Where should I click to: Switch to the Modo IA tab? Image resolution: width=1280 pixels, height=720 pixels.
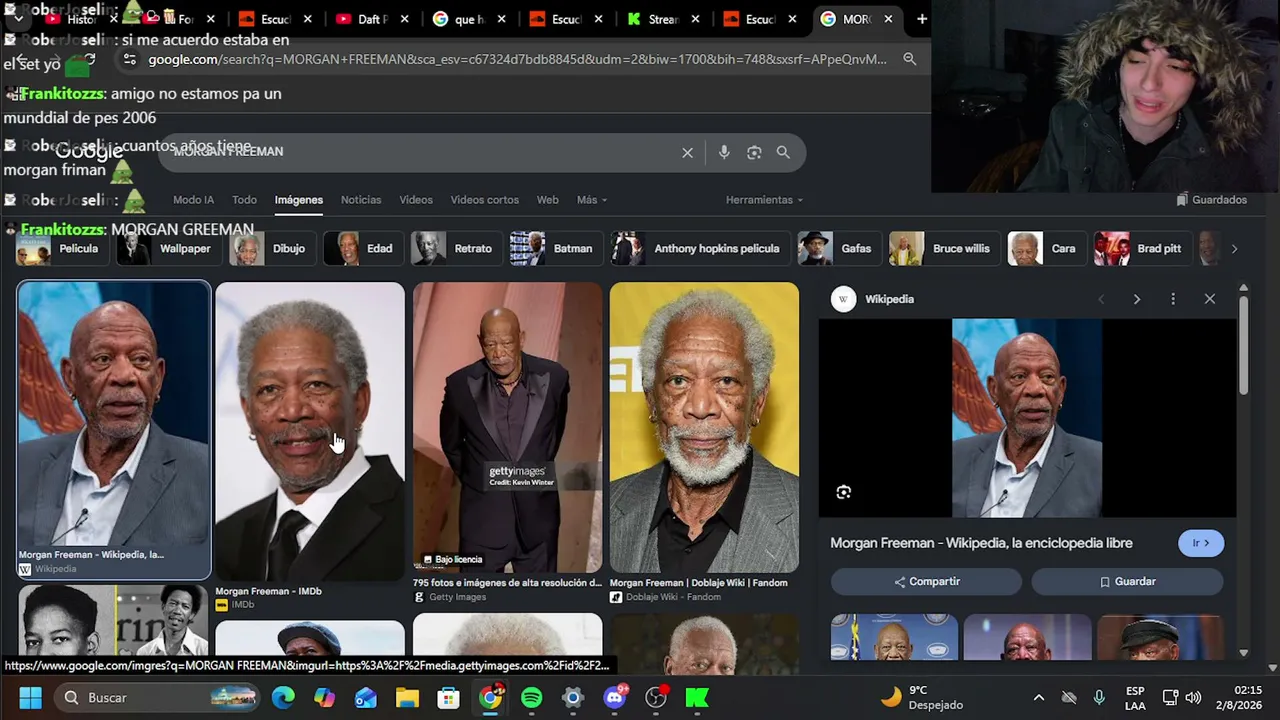pyautogui.click(x=193, y=200)
